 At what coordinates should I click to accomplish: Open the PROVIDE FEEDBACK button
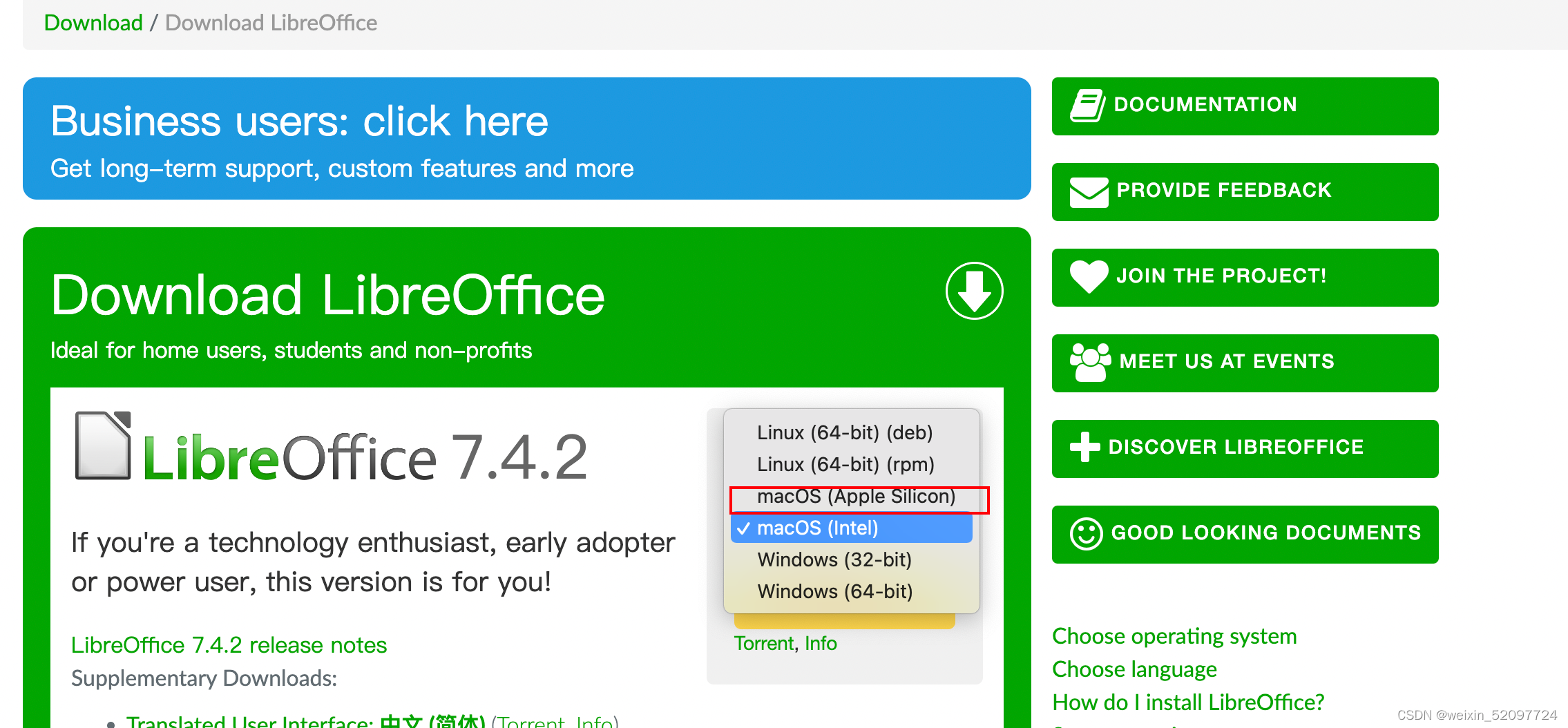pyautogui.click(x=1245, y=192)
